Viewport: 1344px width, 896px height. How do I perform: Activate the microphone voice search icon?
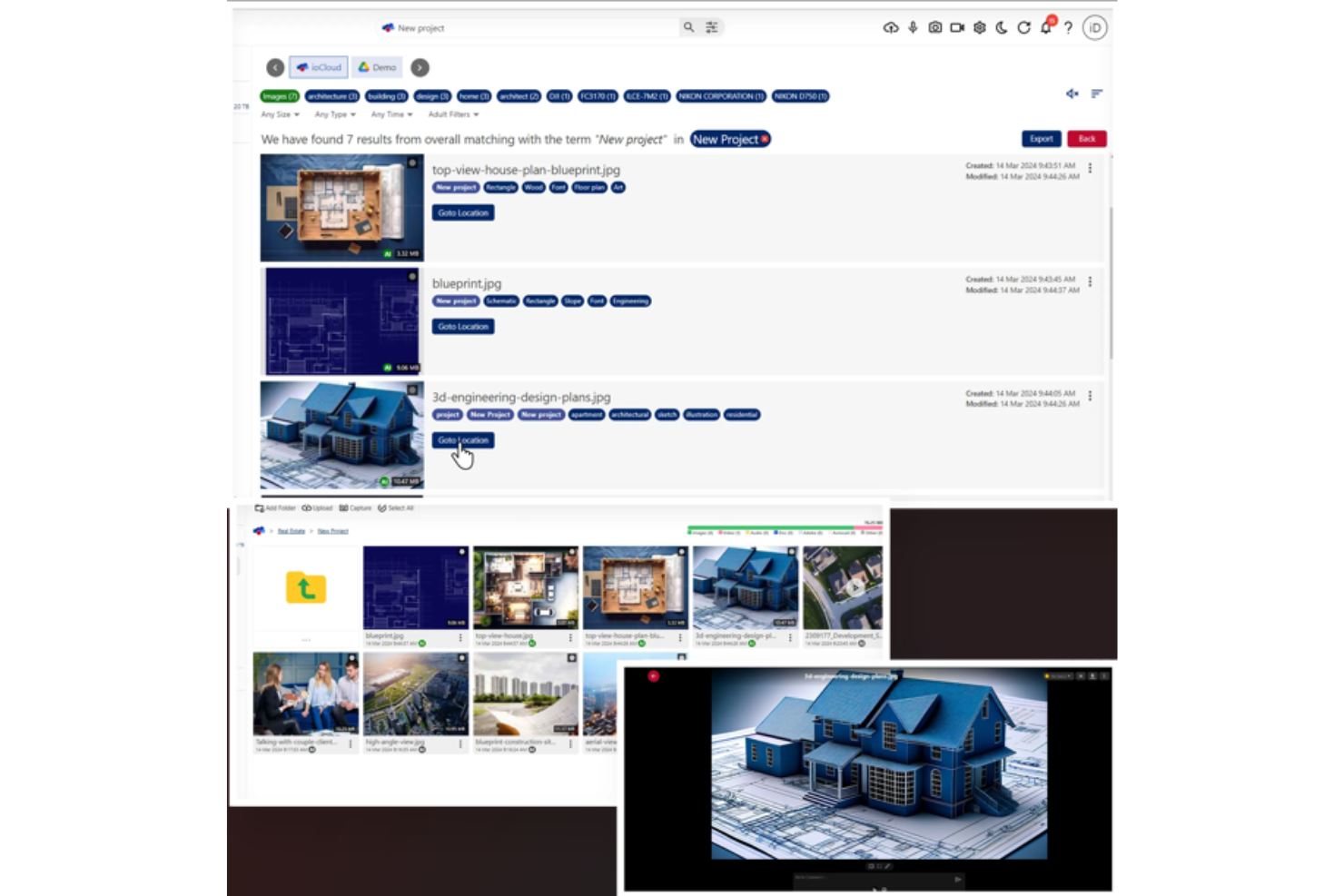coord(913,27)
